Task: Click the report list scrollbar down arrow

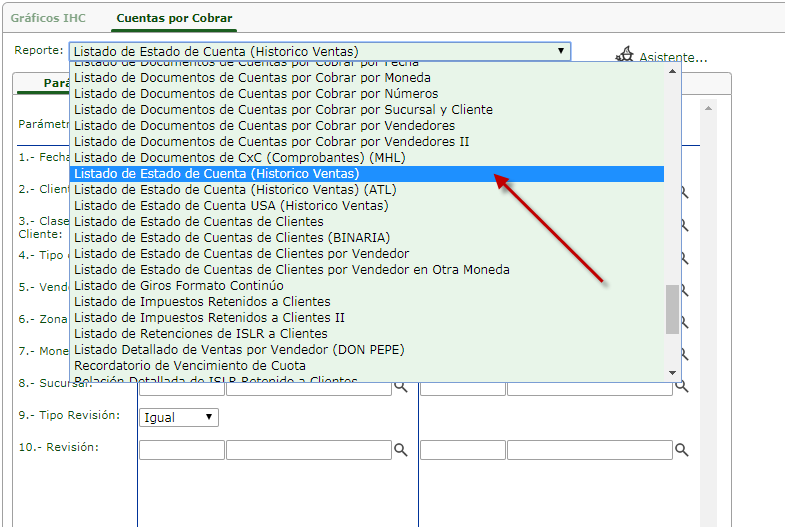Action: point(673,372)
